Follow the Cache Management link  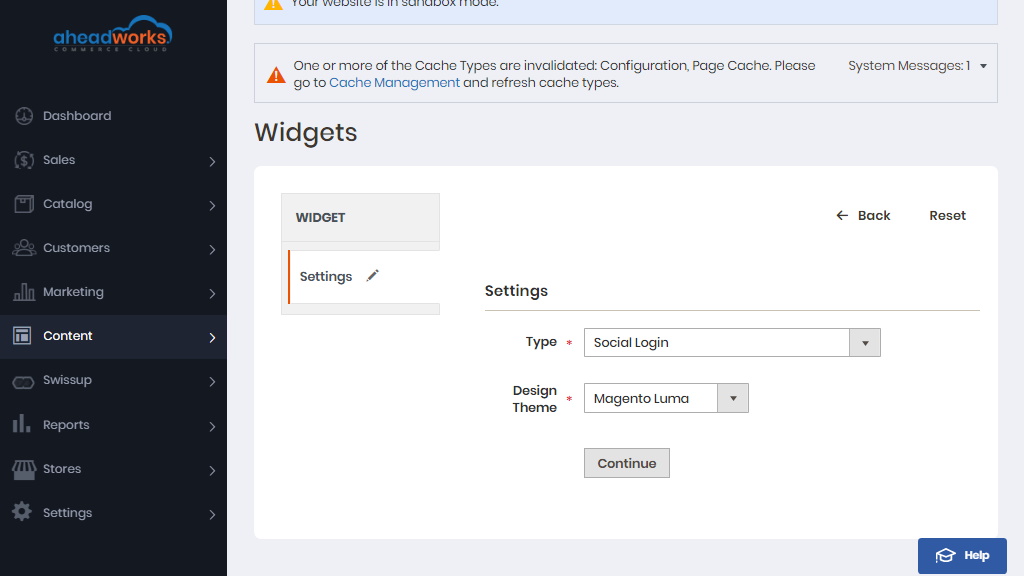[394, 83]
